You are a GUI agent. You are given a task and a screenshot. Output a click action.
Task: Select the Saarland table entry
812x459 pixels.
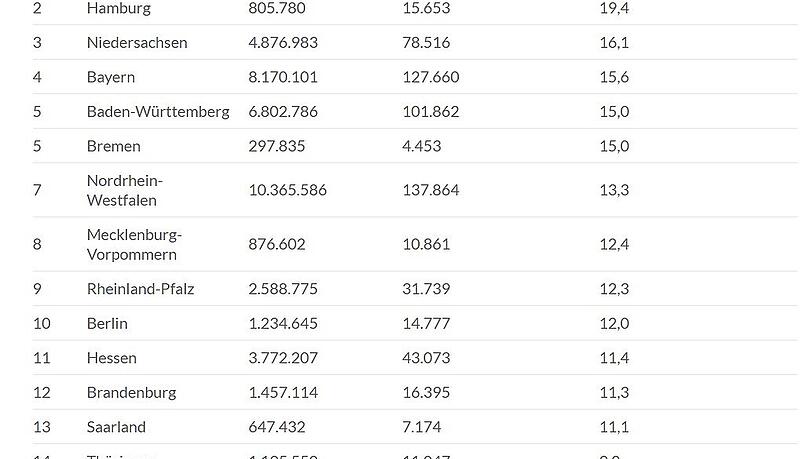point(116,427)
